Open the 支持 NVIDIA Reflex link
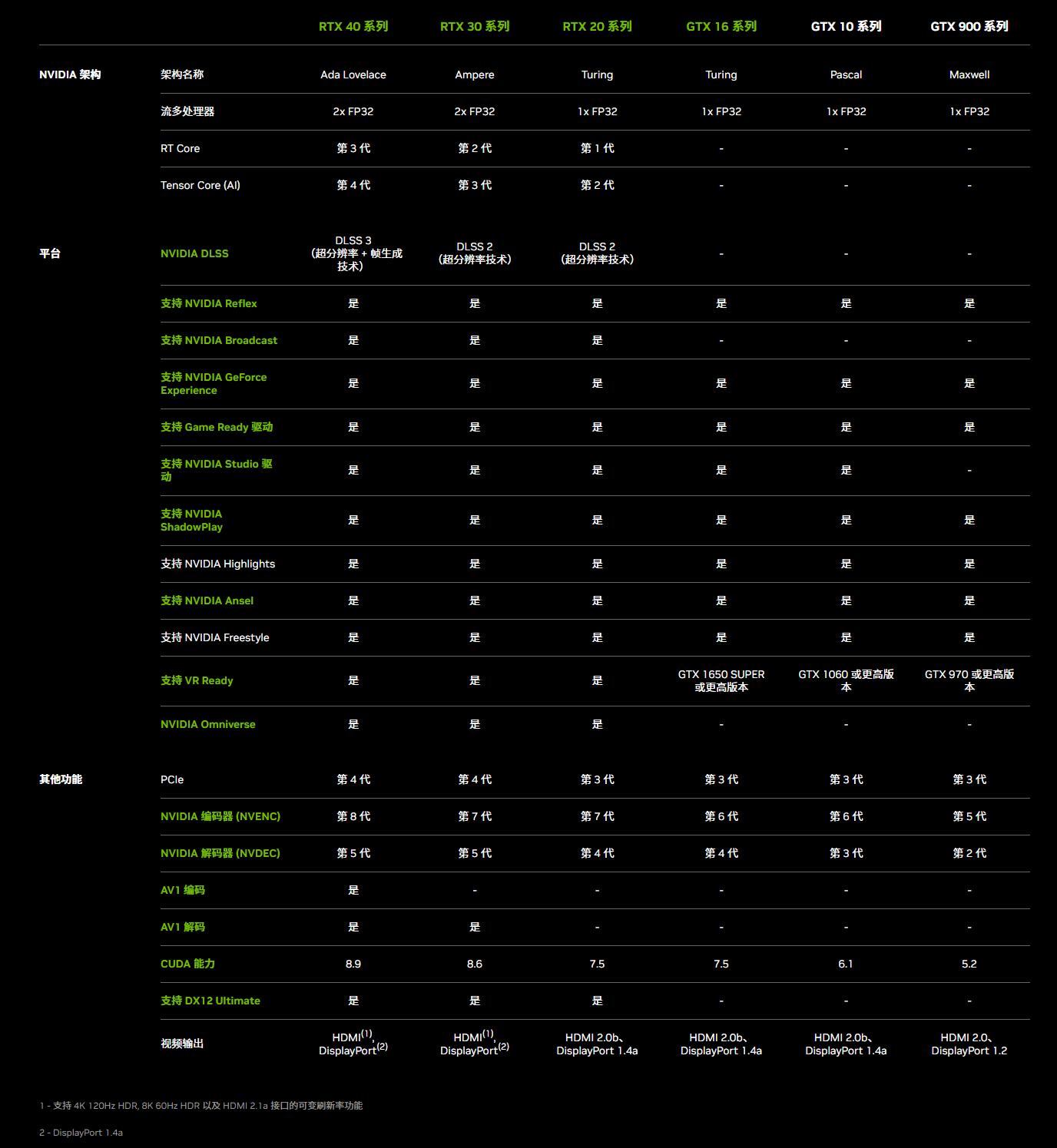 [209, 303]
